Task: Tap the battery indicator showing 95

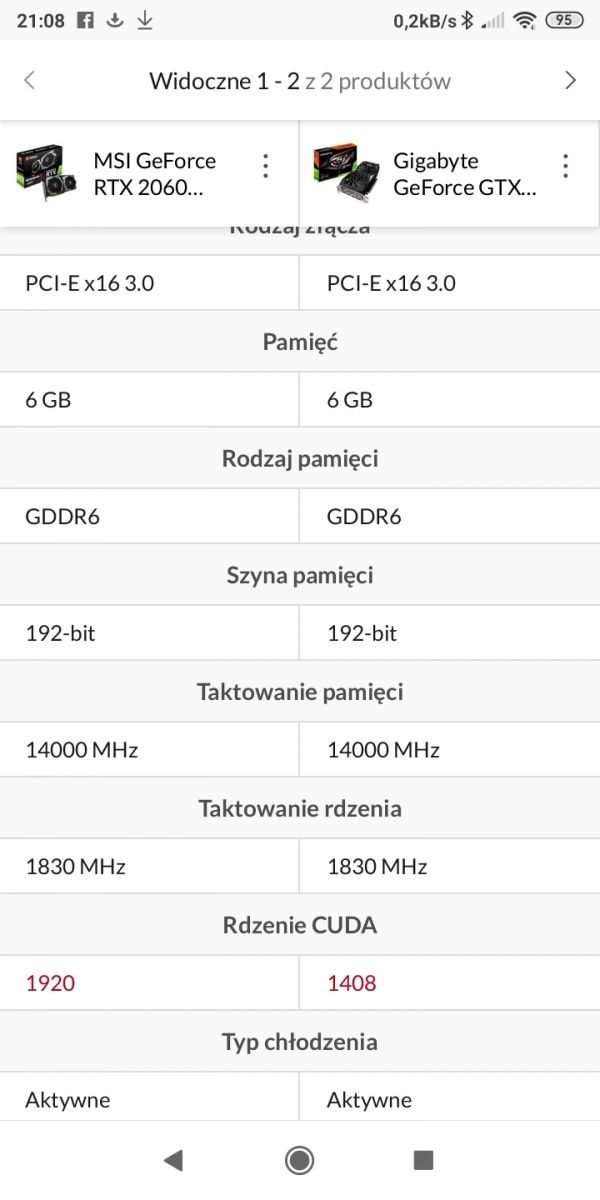Action: point(565,20)
